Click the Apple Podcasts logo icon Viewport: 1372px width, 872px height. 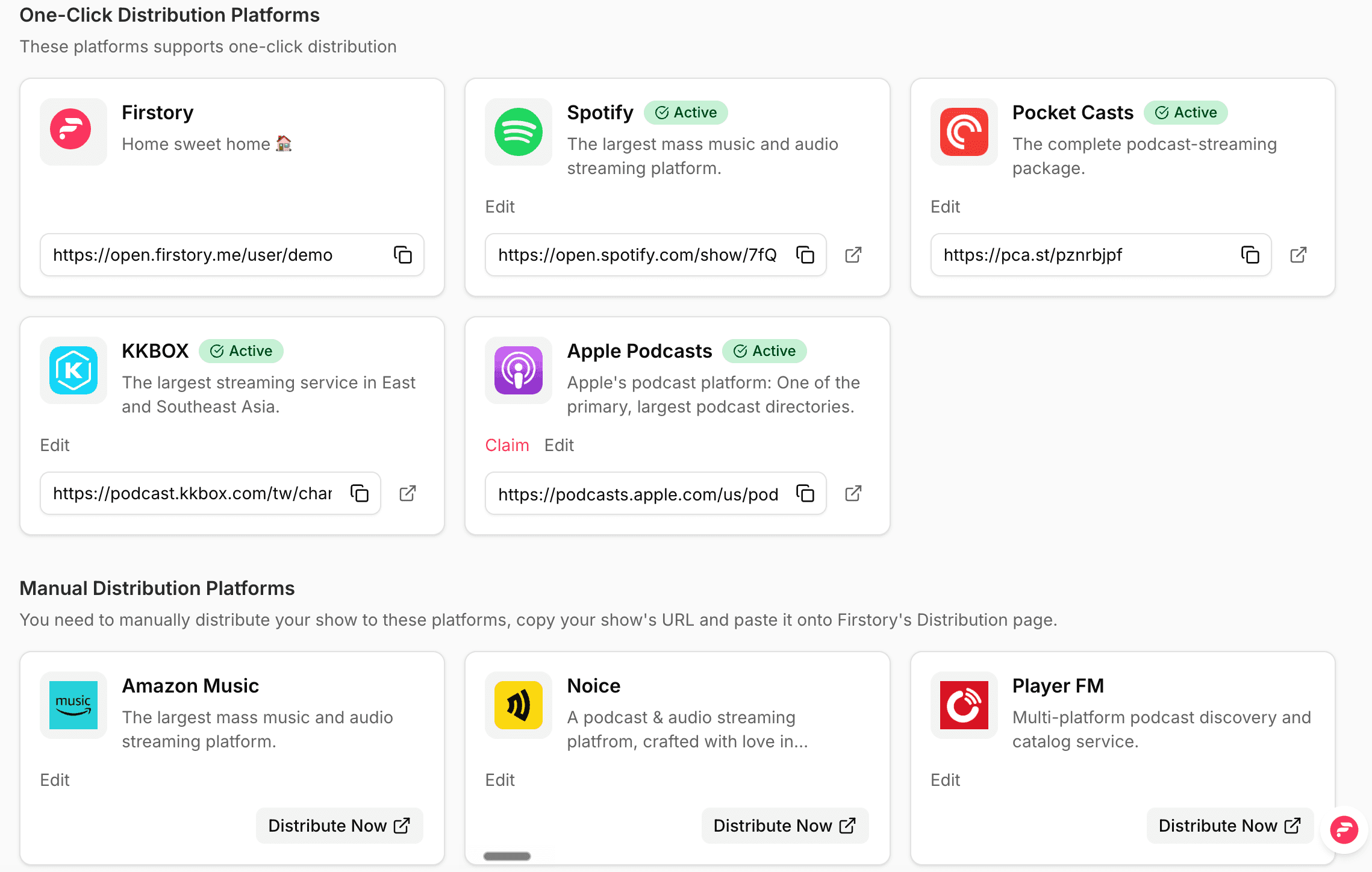(518, 370)
